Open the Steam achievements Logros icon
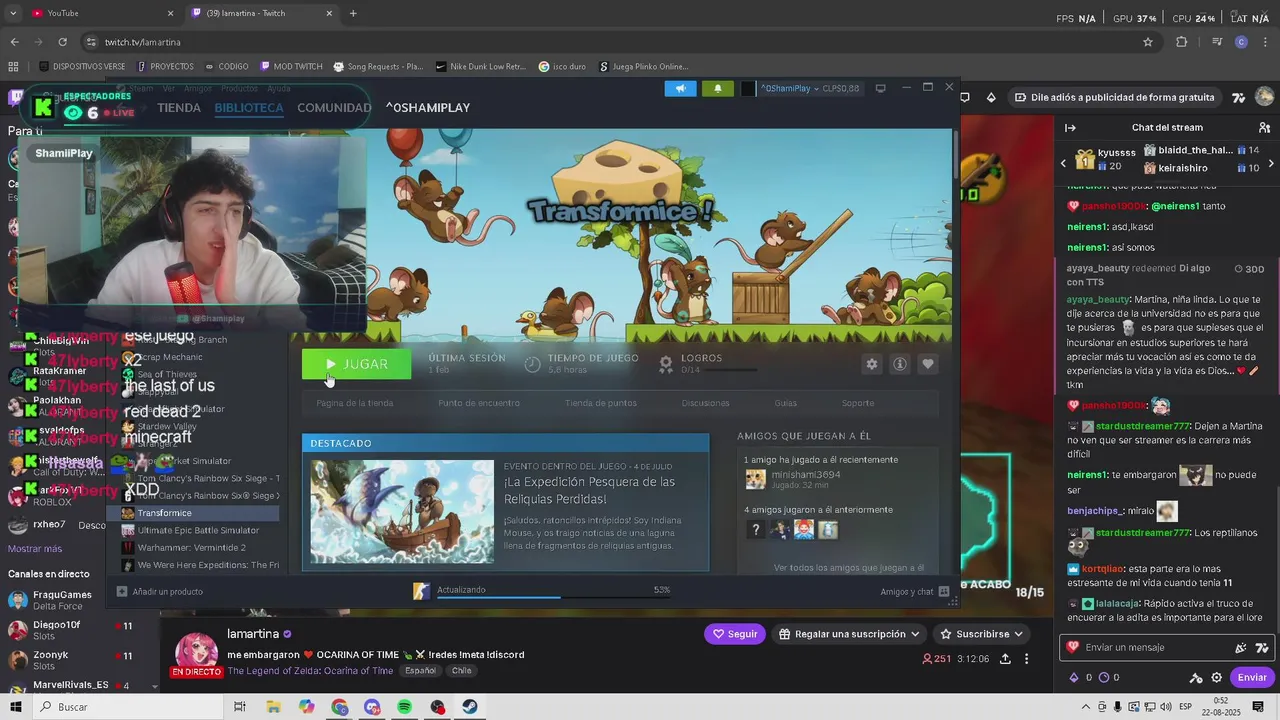Image resolution: width=1280 pixels, height=720 pixels. point(666,364)
